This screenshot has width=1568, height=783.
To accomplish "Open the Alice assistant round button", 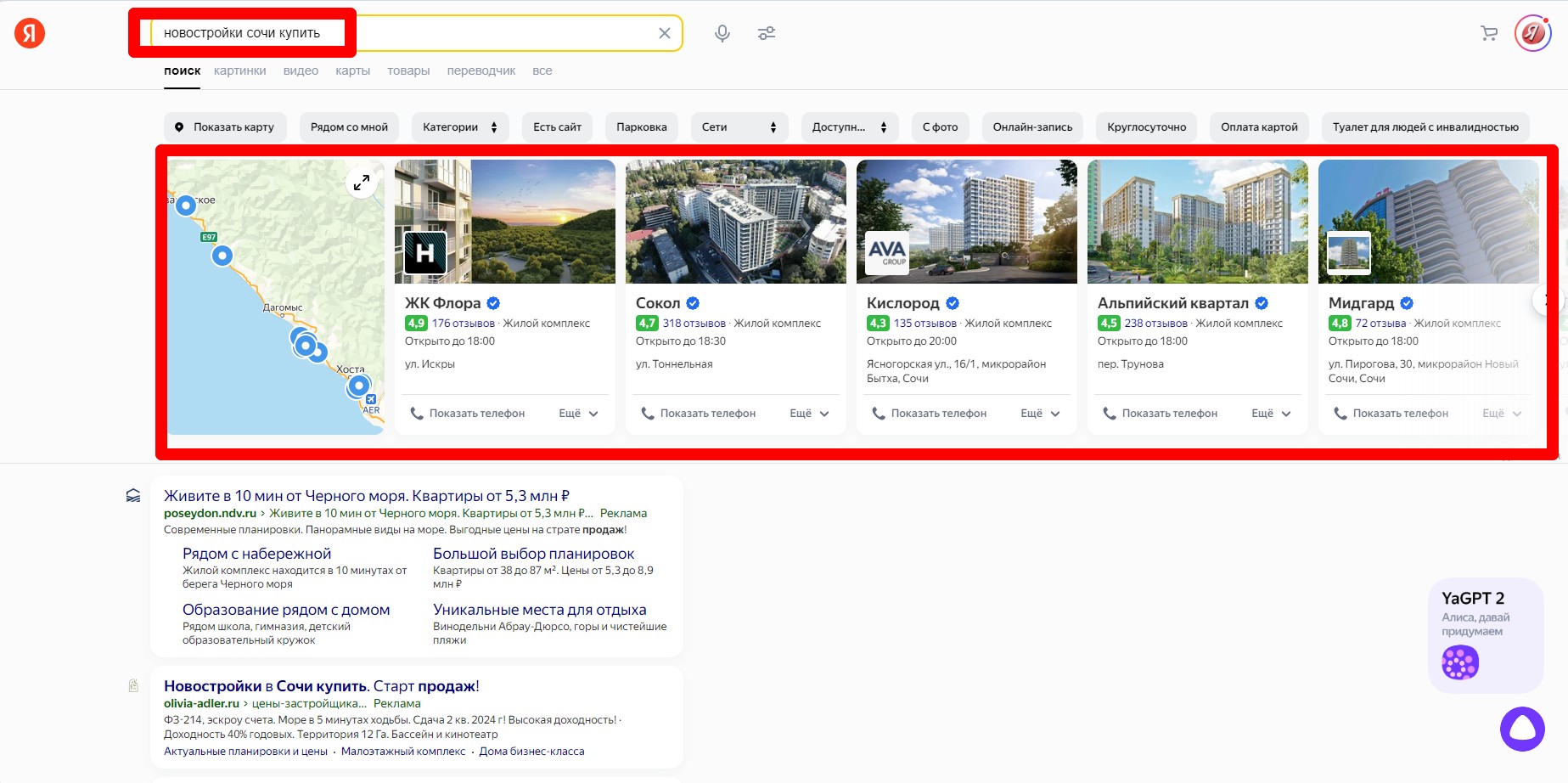I will 1521,729.
